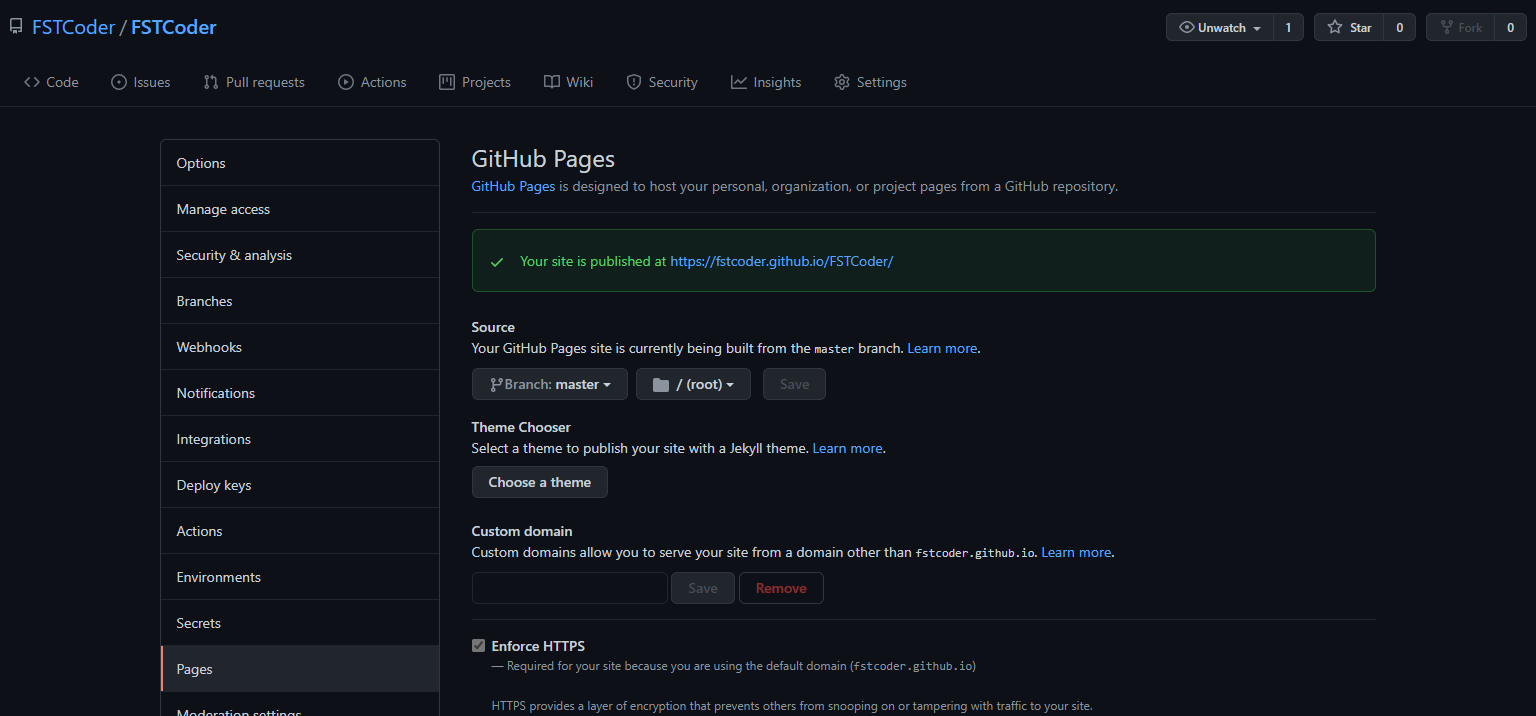1536x716 pixels.
Task: Click FSTCoder owner link in header
Action: pyautogui.click(x=73, y=27)
